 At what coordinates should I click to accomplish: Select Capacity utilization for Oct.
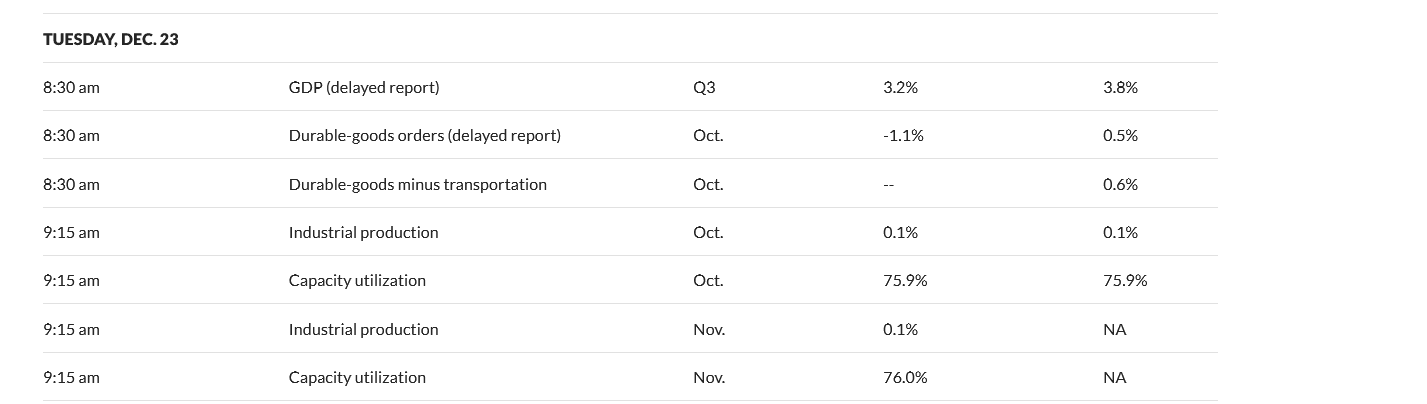357,280
